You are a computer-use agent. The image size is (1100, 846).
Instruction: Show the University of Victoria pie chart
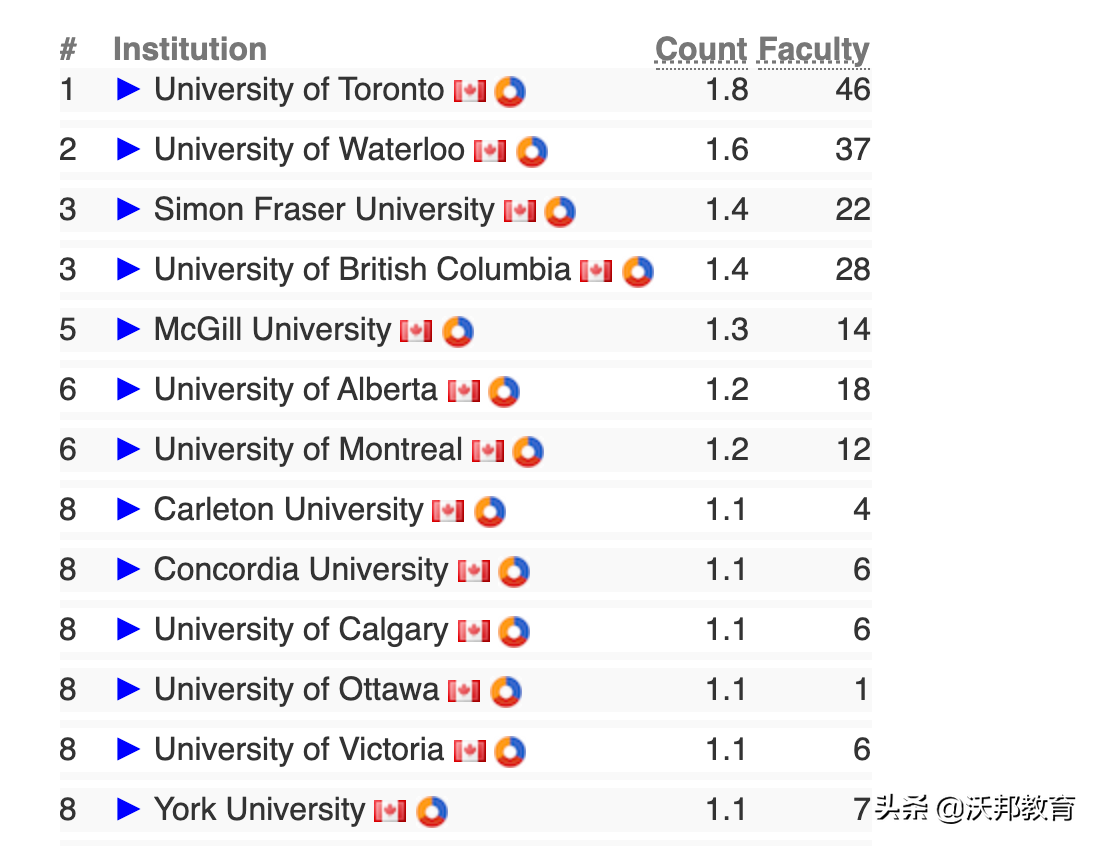pos(510,751)
